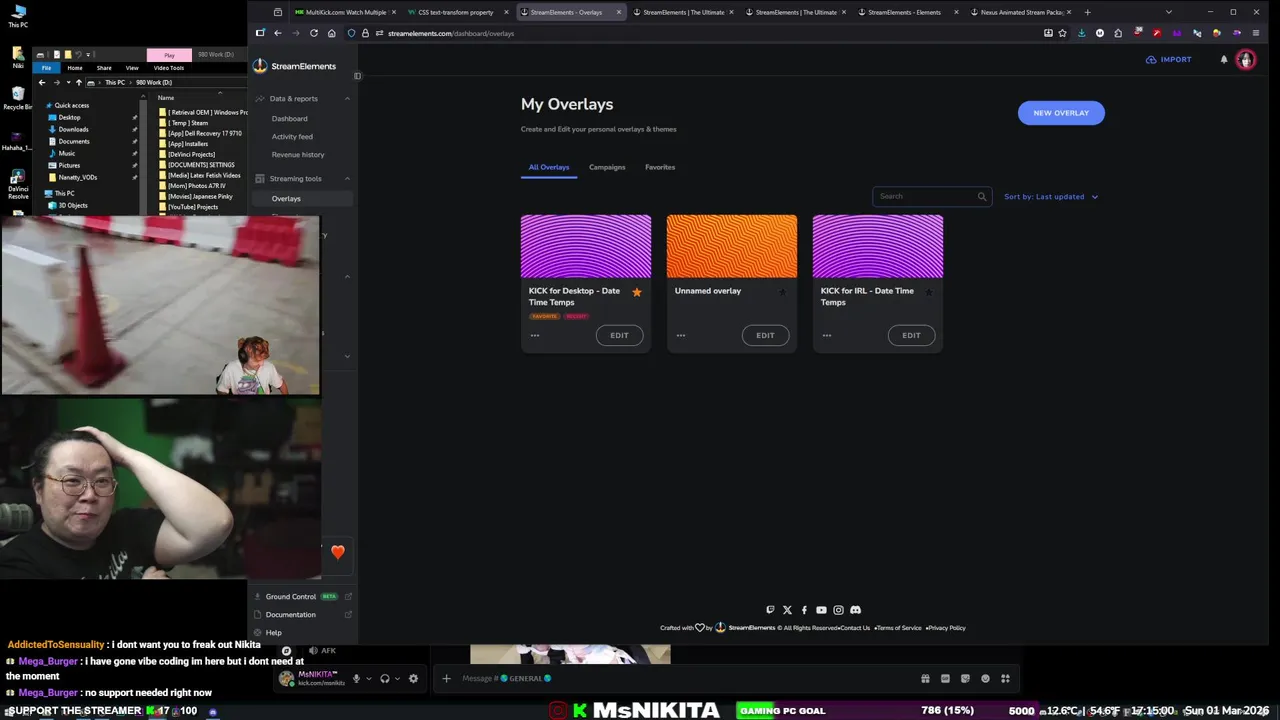This screenshot has height=720, width=1280.
Task: Open a new browser tab
Action: (1087, 12)
